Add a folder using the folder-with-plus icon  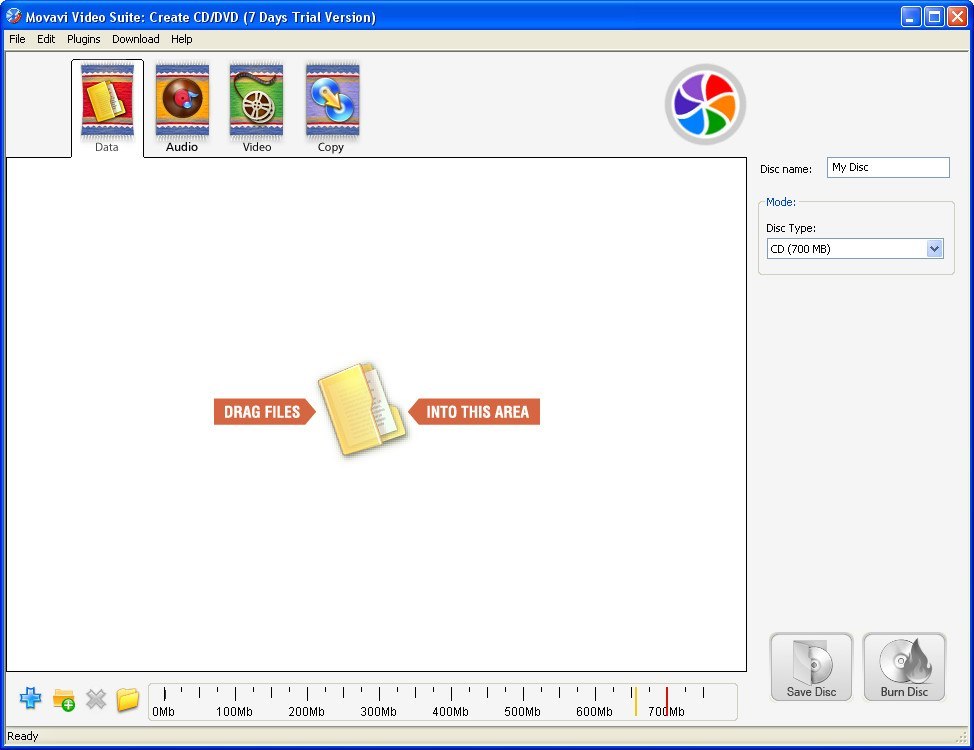click(x=63, y=699)
